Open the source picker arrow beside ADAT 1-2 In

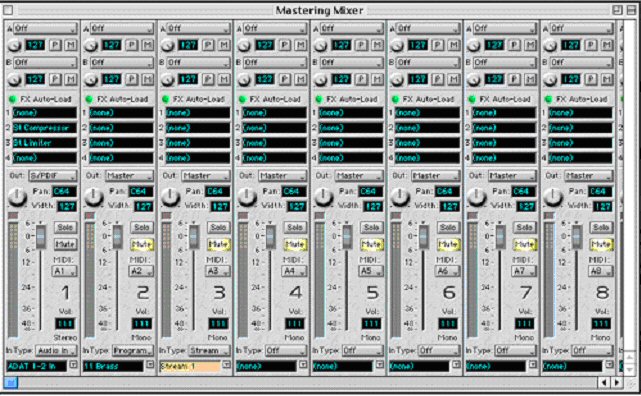(73, 364)
